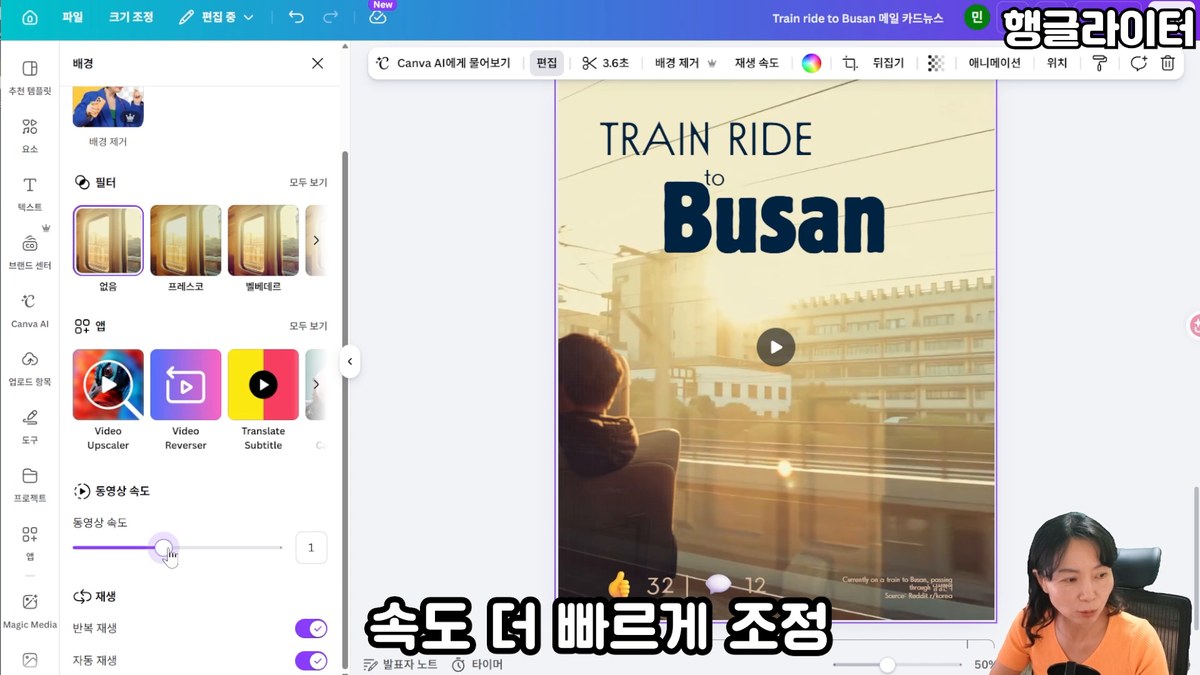Open 프로젝트 projects panel
Image resolution: width=1200 pixels, height=675 pixels.
[30, 484]
